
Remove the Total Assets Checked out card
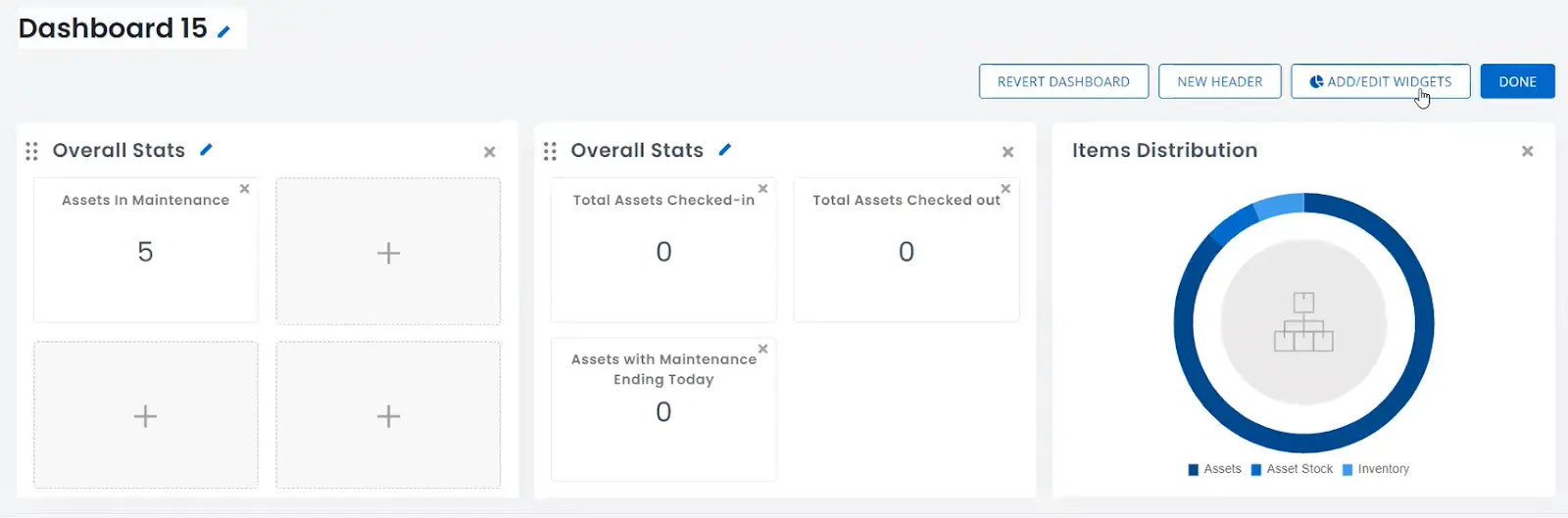tap(1005, 188)
